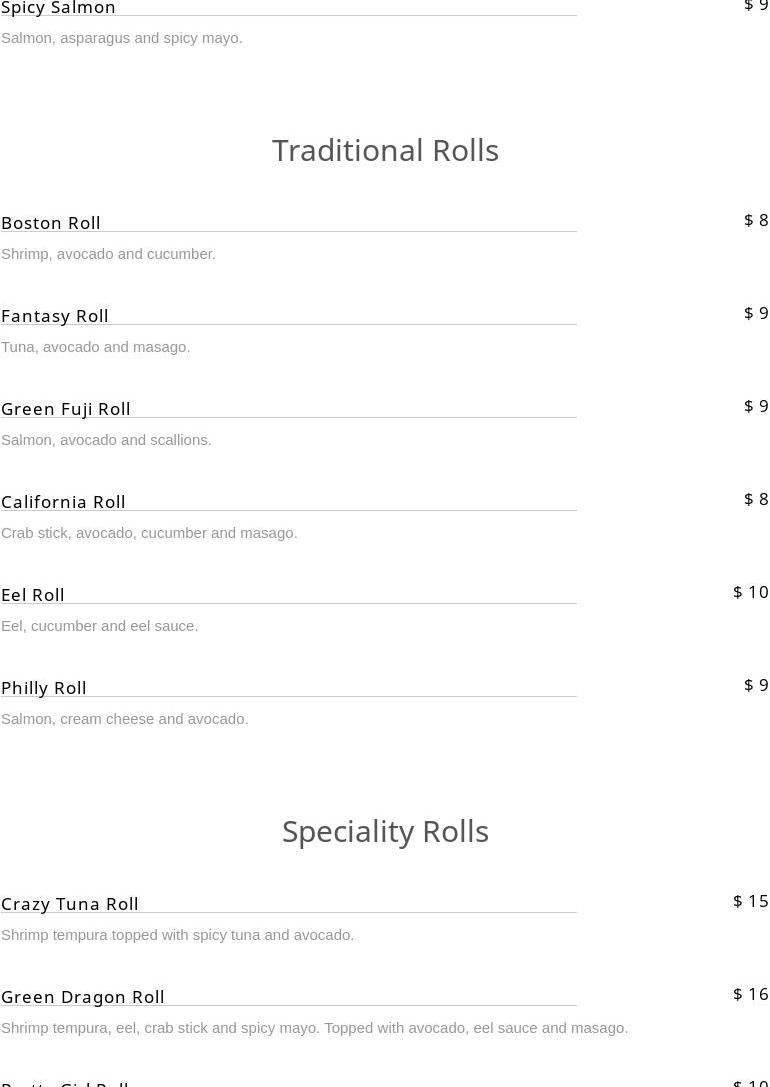This screenshot has height=1087, width=770.
Task: Click the $16 Green Dragon Roll price
Action: point(751,994)
